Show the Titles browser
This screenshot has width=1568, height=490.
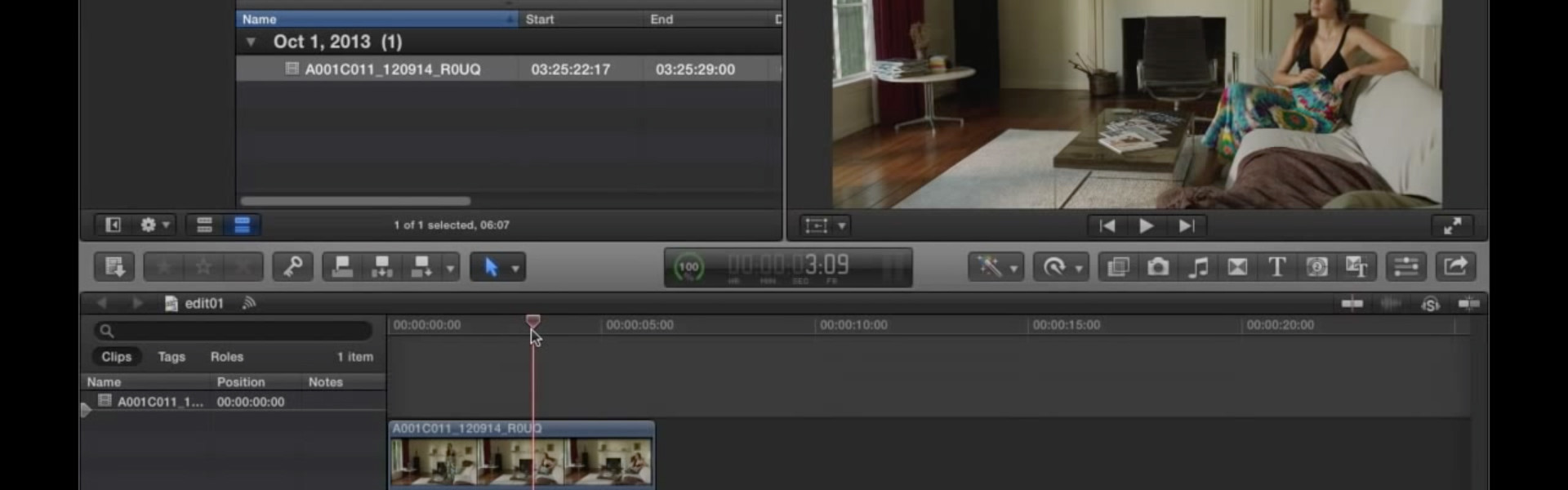(x=1276, y=267)
